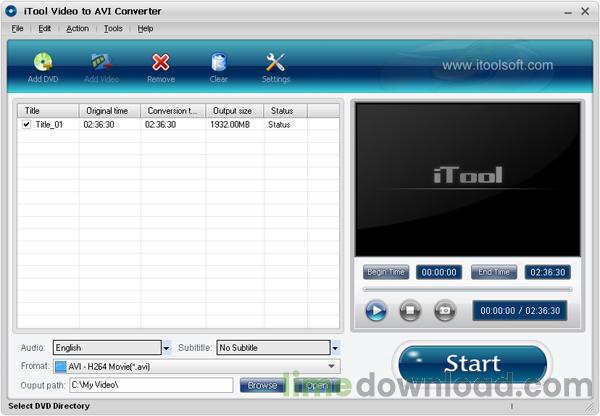Click the Status column header
The image size is (600, 416).
(285, 111)
